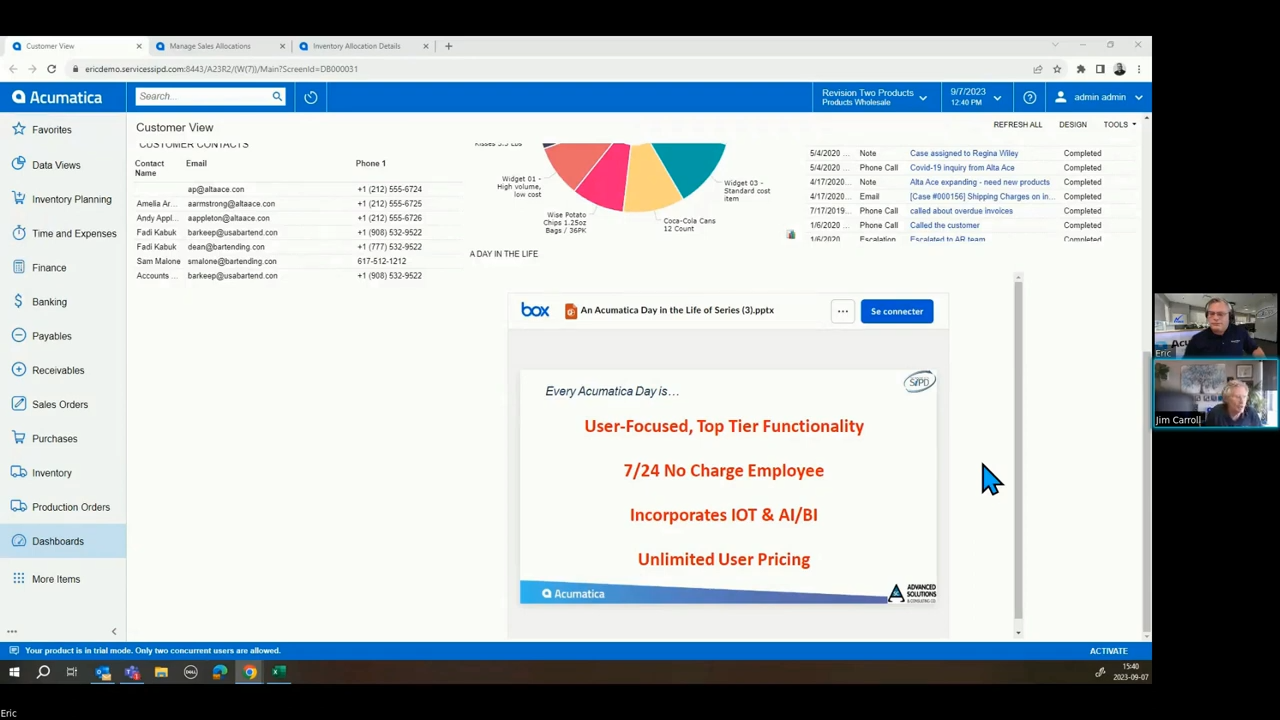Open File Explorer from the taskbar
This screenshot has height=720, width=1280.
[x=161, y=672]
